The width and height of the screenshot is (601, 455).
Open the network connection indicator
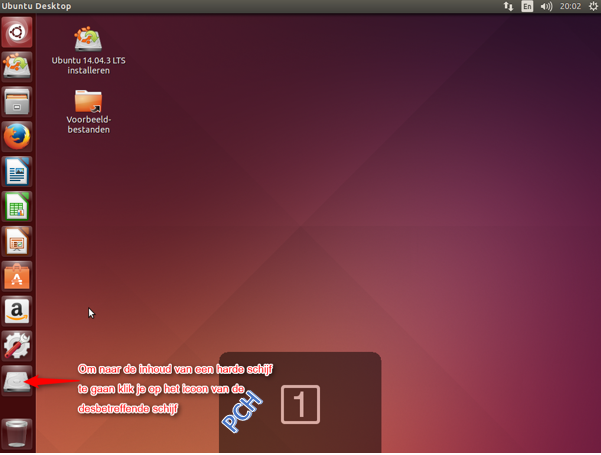(508, 6)
